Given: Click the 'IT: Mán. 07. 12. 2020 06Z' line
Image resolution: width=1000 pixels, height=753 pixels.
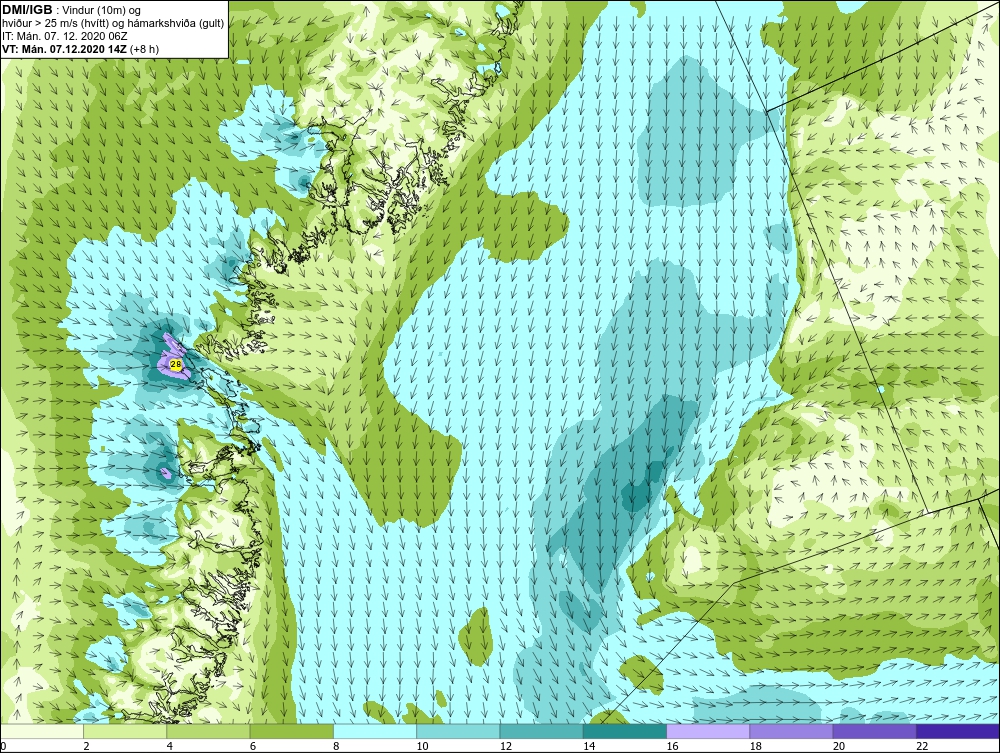Looking at the screenshot, I should (64, 36).
